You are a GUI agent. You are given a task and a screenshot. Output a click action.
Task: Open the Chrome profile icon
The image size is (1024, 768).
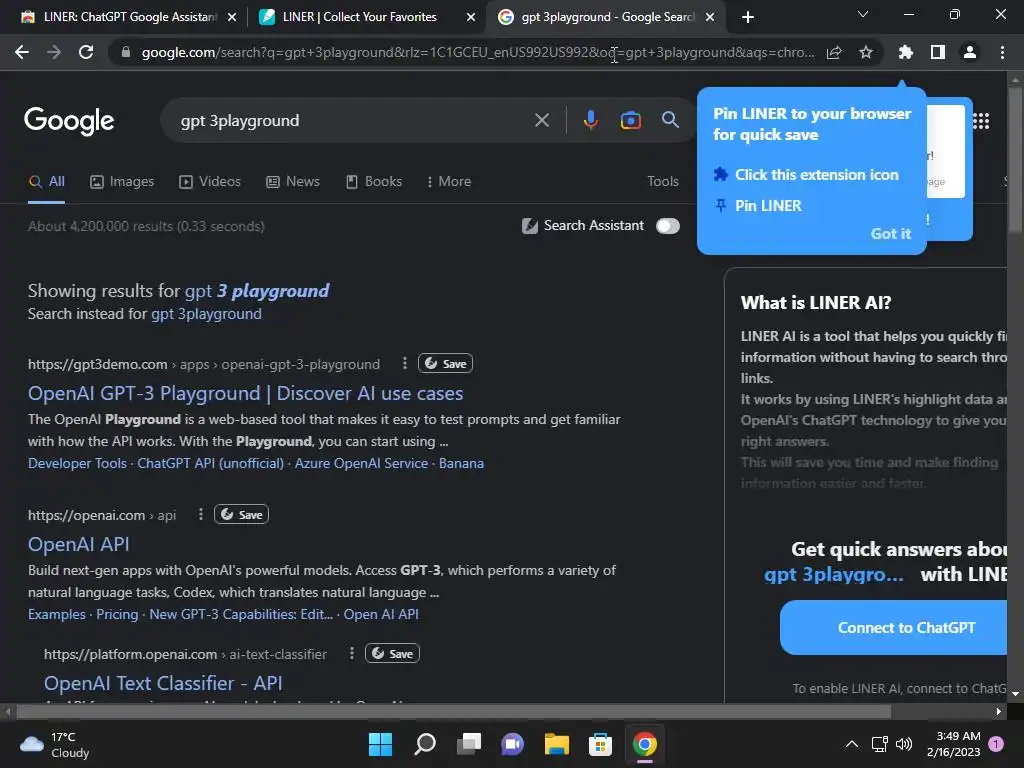coord(970,52)
